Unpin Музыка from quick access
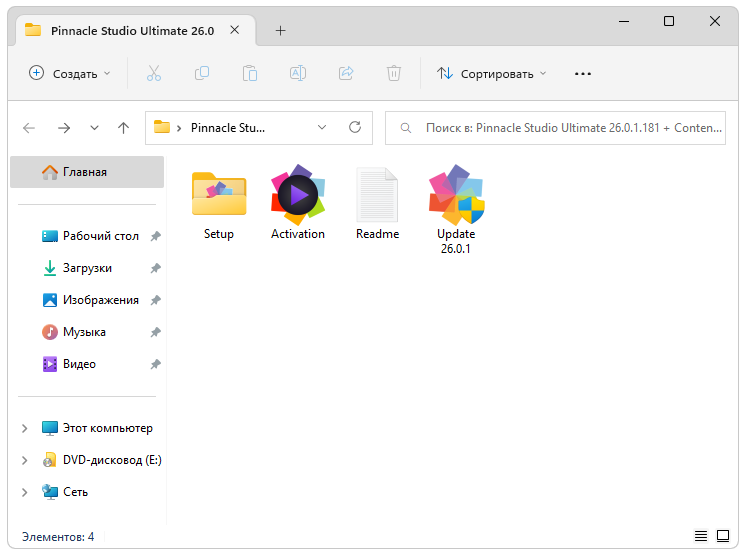 pos(155,332)
